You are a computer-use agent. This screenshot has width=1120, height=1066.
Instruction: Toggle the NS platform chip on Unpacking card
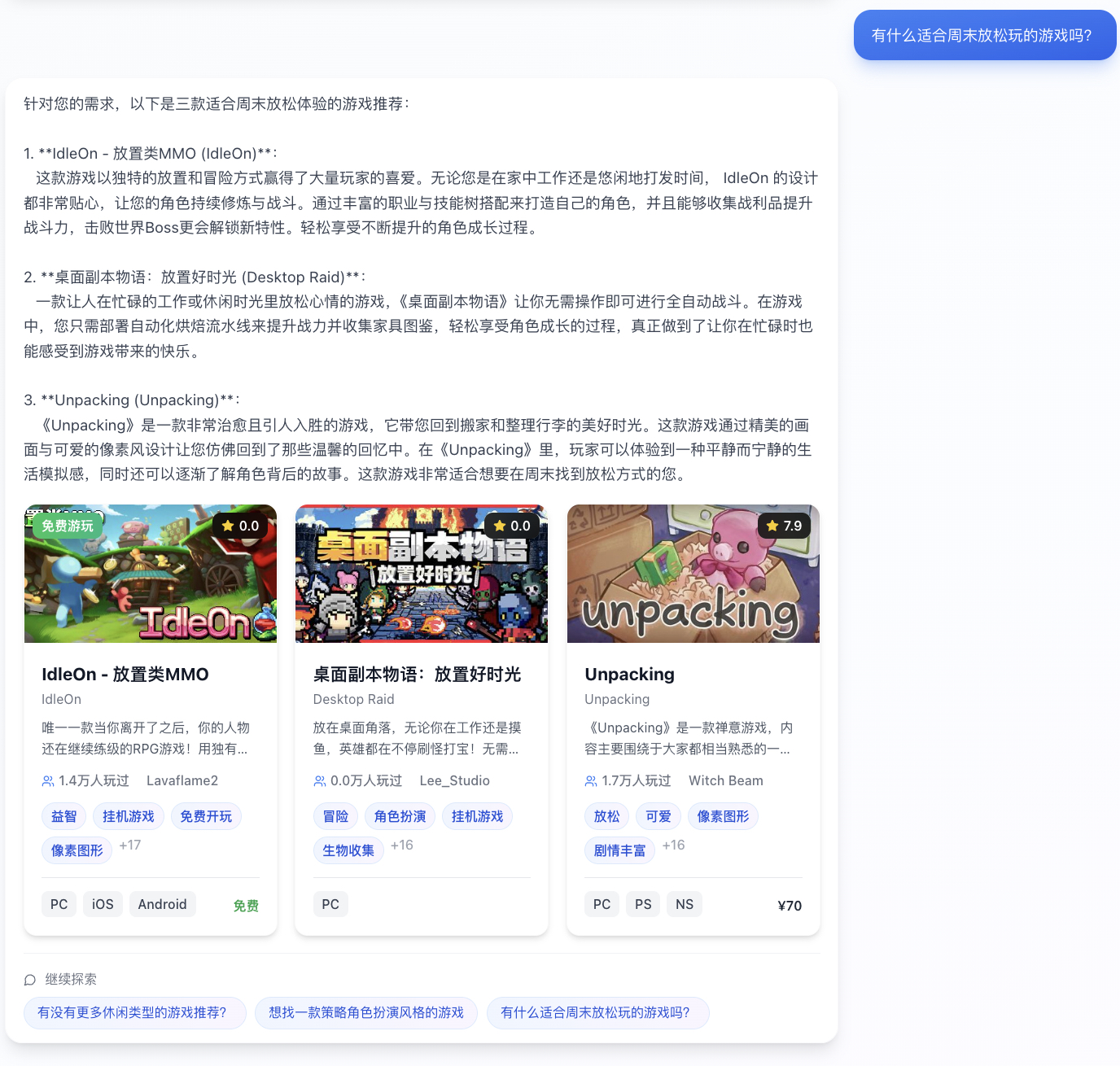tap(684, 903)
